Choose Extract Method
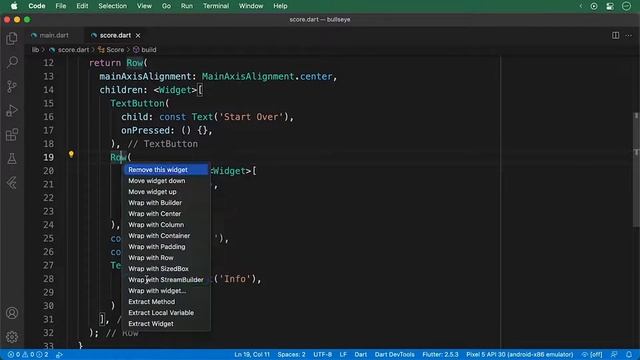640x360 pixels. tap(167, 302)
